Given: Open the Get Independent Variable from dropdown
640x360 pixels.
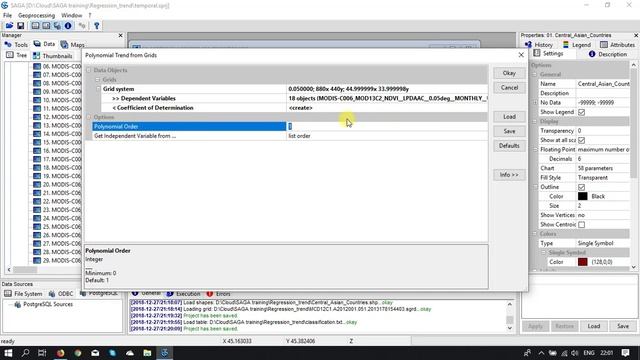Looking at the screenshot, I should click(x=387, y=136).
